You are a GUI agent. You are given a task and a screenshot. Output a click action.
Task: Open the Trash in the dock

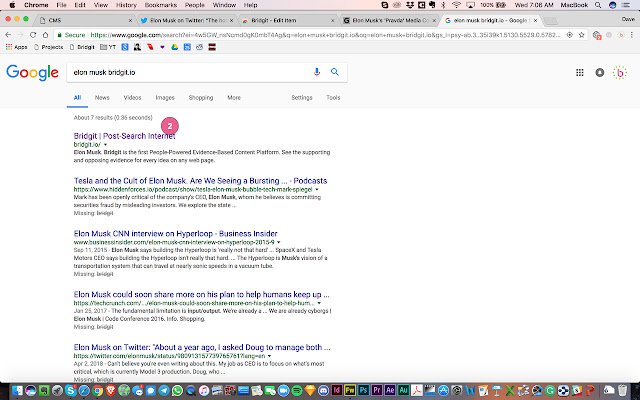(x=622, y=391)
